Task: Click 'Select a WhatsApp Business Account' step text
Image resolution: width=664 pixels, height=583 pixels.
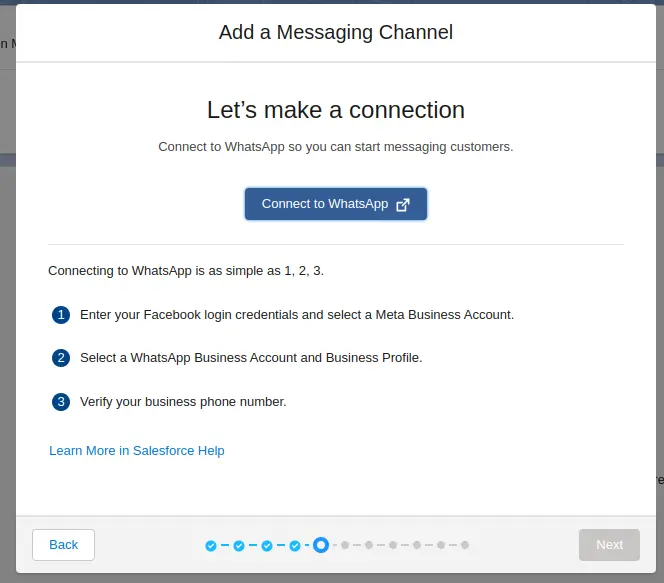Action: tap(251, 358)
